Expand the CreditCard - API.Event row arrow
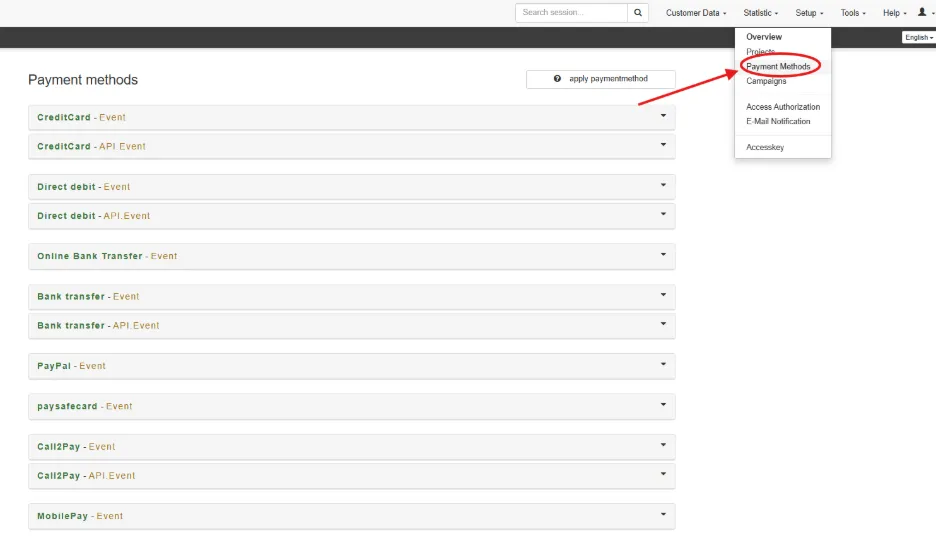The height and width of the screenshot is (537, 936). 663,144
